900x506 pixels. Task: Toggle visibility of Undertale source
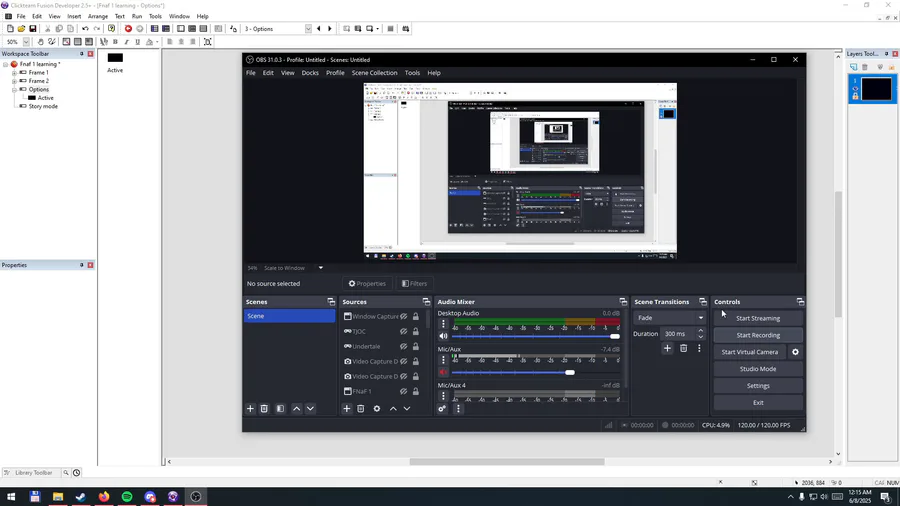click(404, 346)
